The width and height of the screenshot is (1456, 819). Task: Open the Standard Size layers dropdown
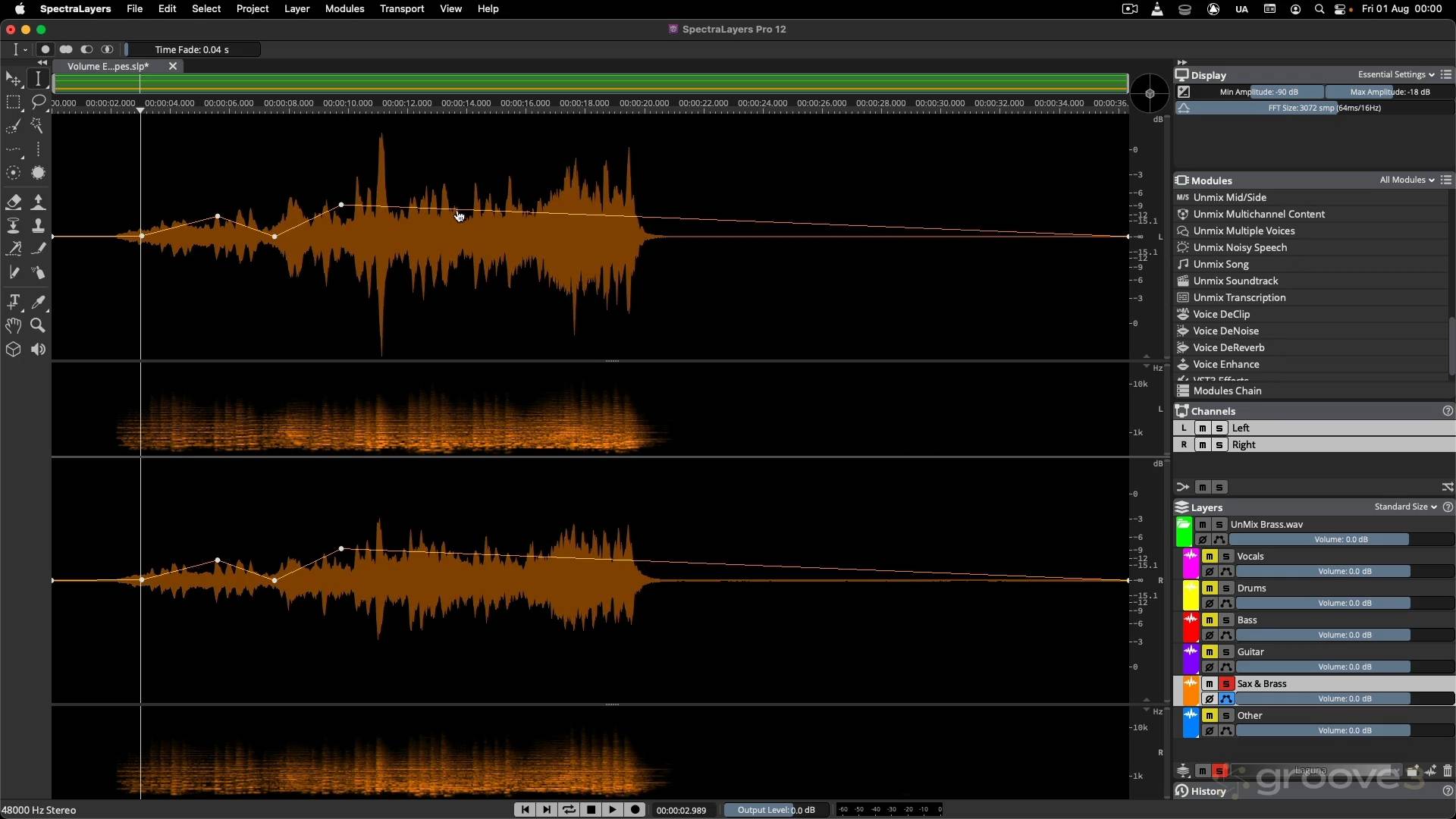click(1405, 507)
